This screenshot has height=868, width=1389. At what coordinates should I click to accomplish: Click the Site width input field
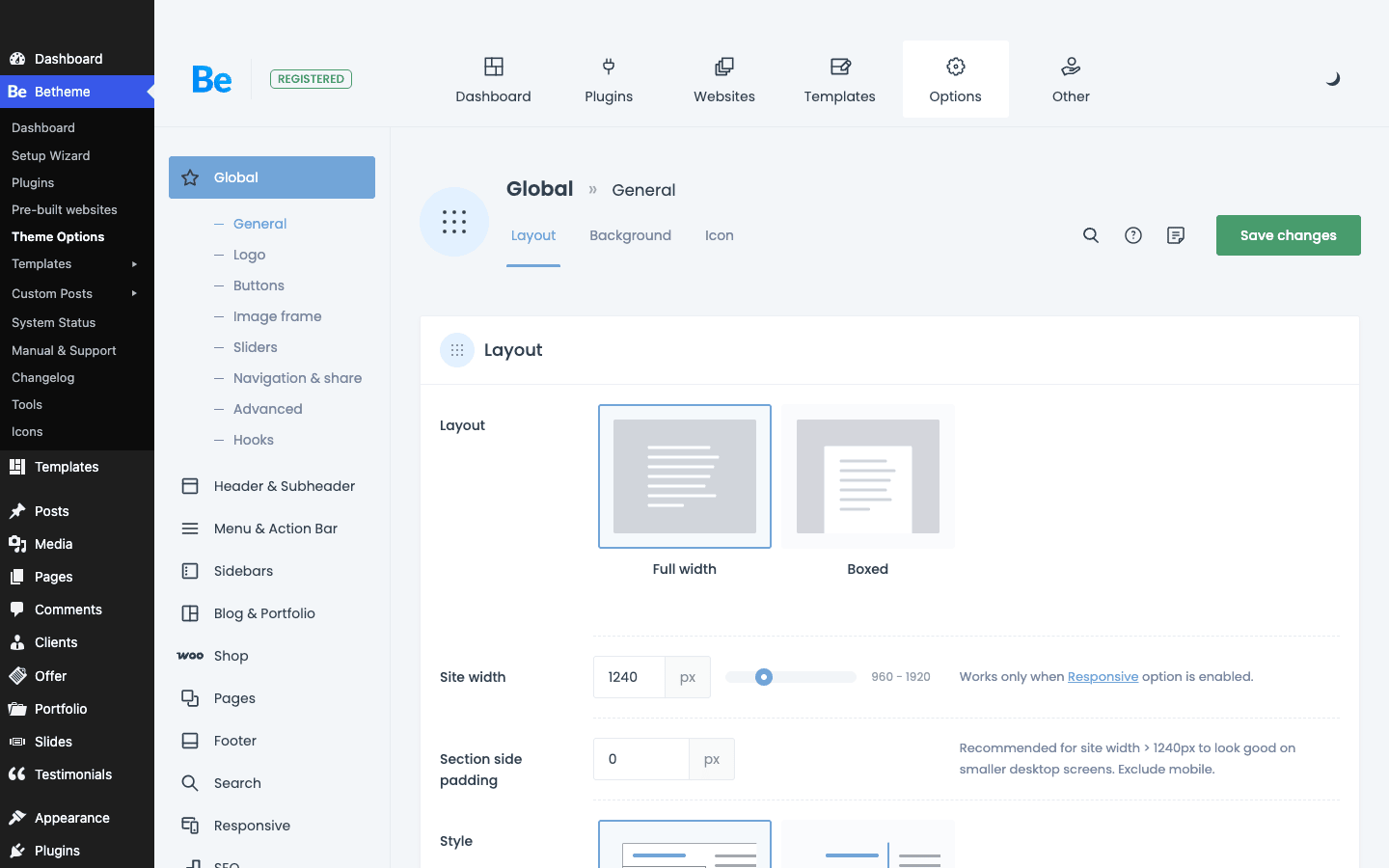point(629,677)
